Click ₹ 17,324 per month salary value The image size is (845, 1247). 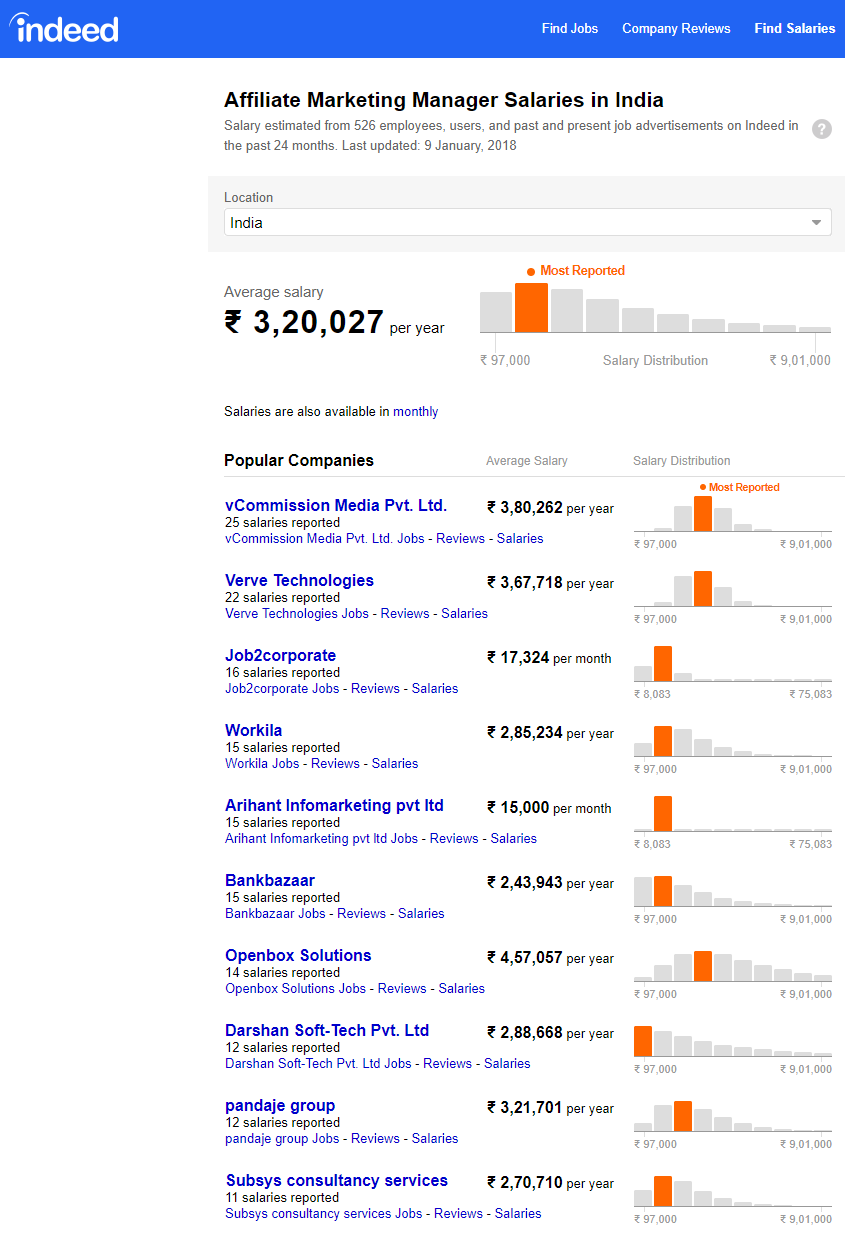pyautogui.click(x=518, y=657)
